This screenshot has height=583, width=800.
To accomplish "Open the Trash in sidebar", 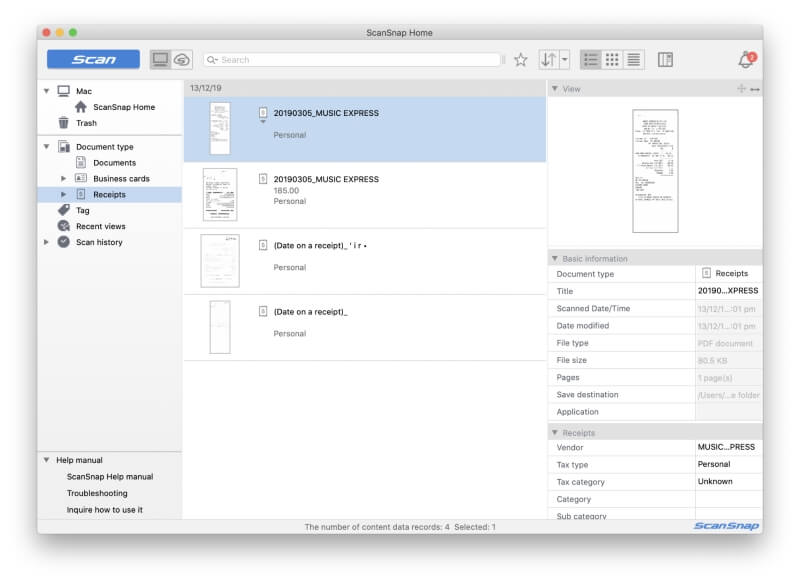I will 86,123.
